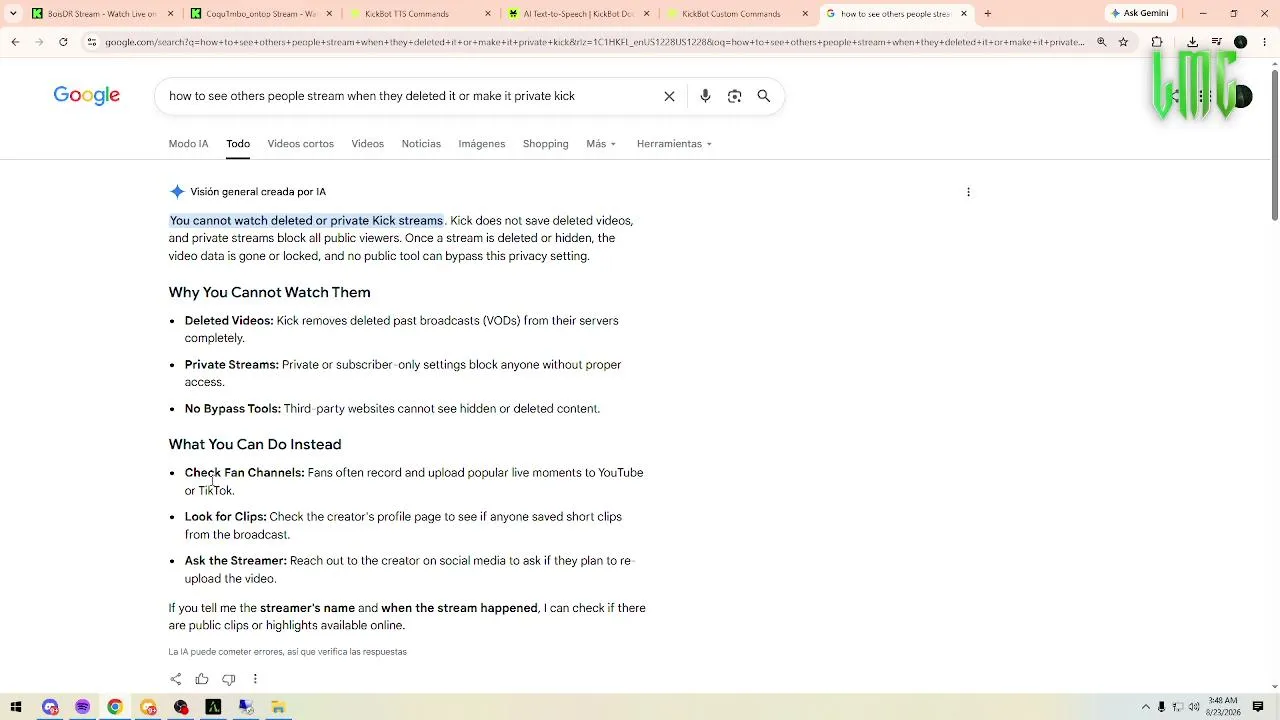Open the Videos cortos tab
1280x720 pixels.
coord(300,144)
